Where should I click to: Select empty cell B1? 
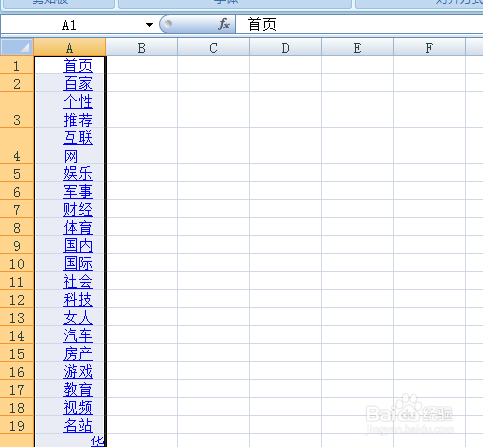(142, 65)
